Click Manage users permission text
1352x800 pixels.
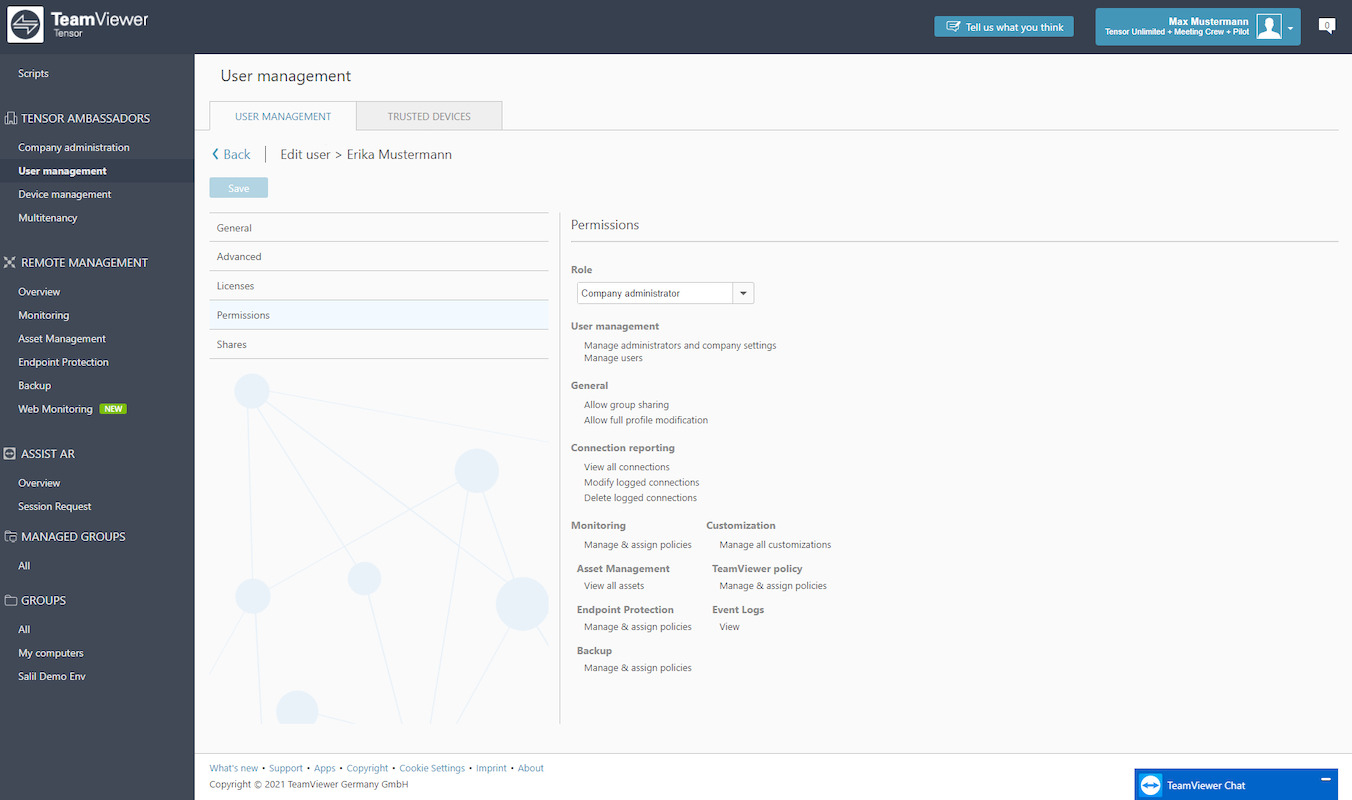[x=613, y=358]
